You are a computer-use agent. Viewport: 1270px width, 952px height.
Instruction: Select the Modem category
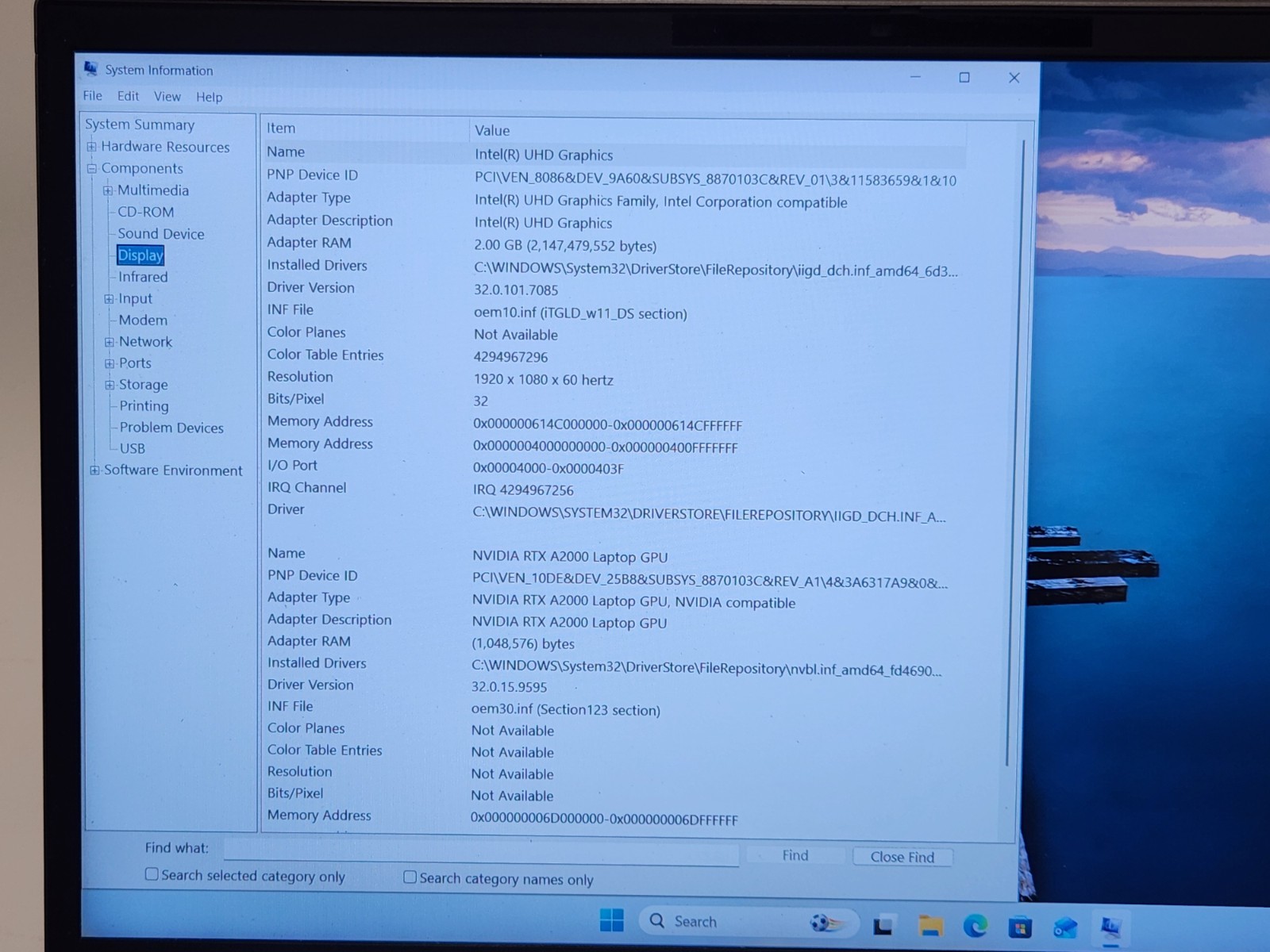coord(143,321)
